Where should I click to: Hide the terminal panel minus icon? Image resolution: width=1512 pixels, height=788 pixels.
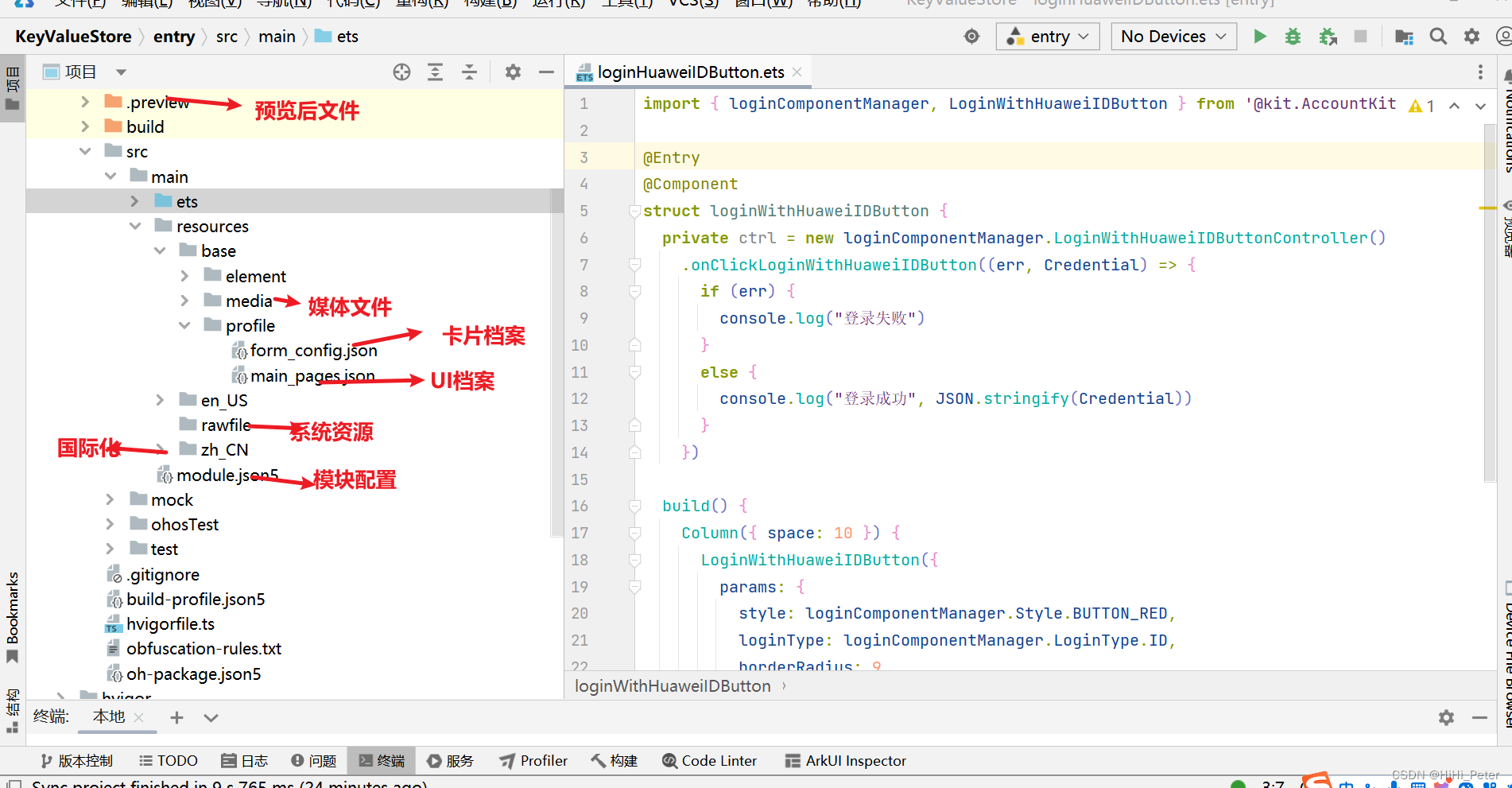(1479, 718)
